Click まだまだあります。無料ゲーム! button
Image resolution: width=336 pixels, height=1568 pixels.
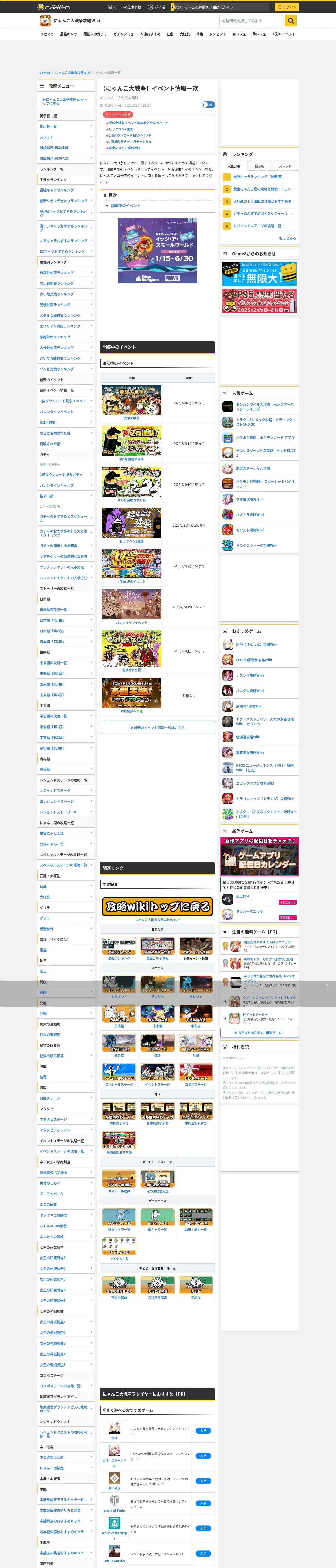[259, 1033]
